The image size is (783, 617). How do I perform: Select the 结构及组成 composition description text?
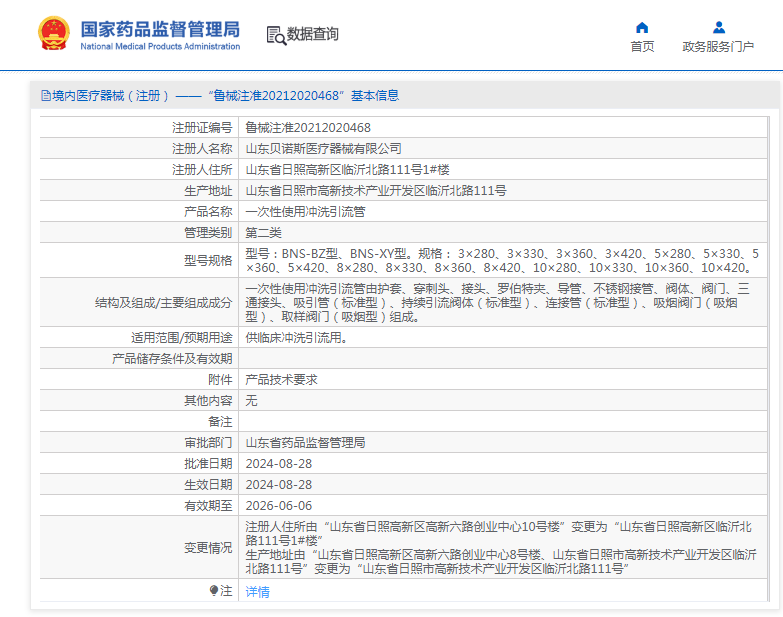point(497,303)
